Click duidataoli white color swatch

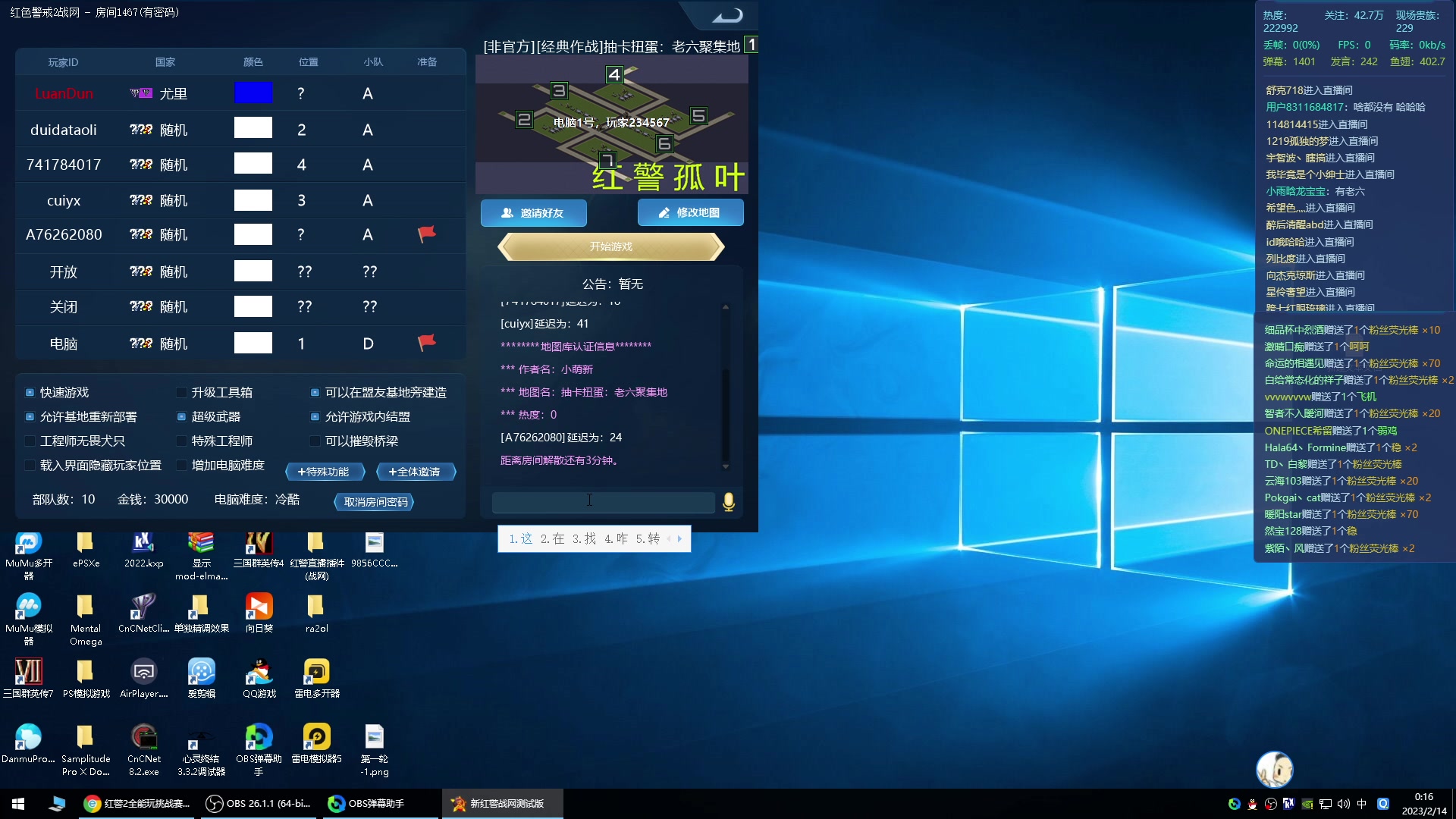pos(253,128)
